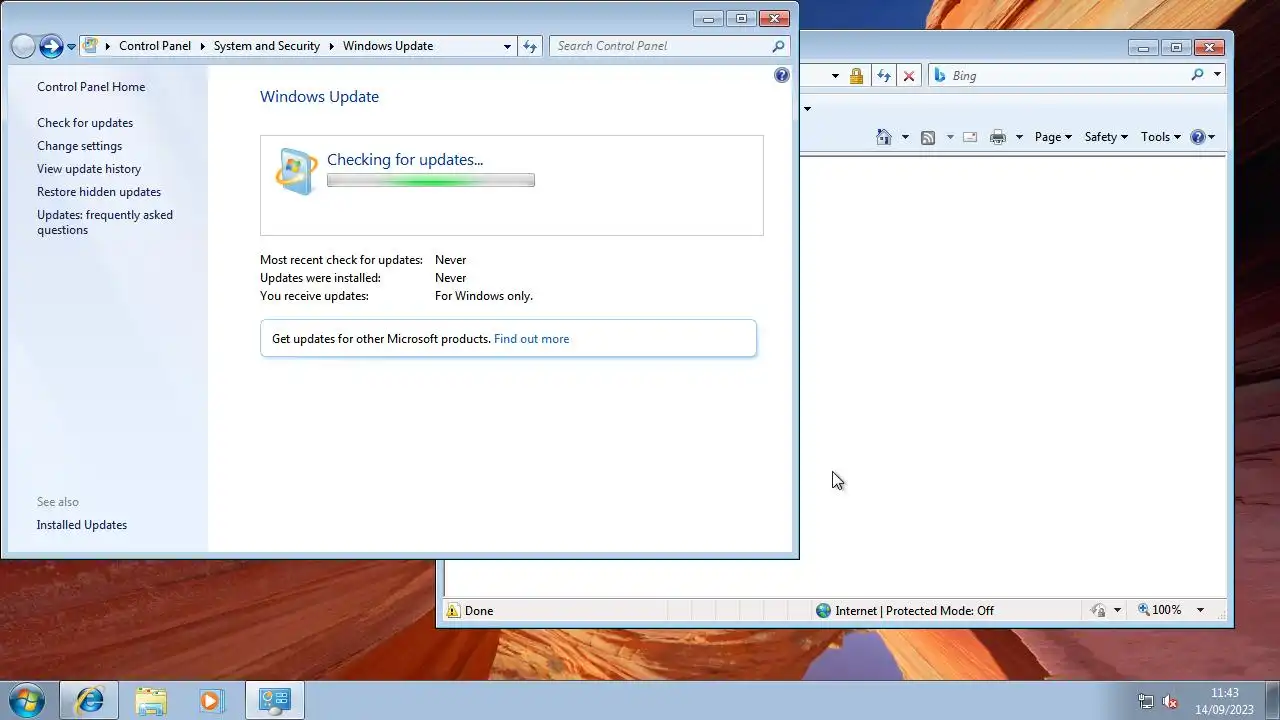Image resolution: width=1280 pixels, height=720 pixels.
Task: Click the privacy report icon in status bar
Action: (x=1098, y=610)
